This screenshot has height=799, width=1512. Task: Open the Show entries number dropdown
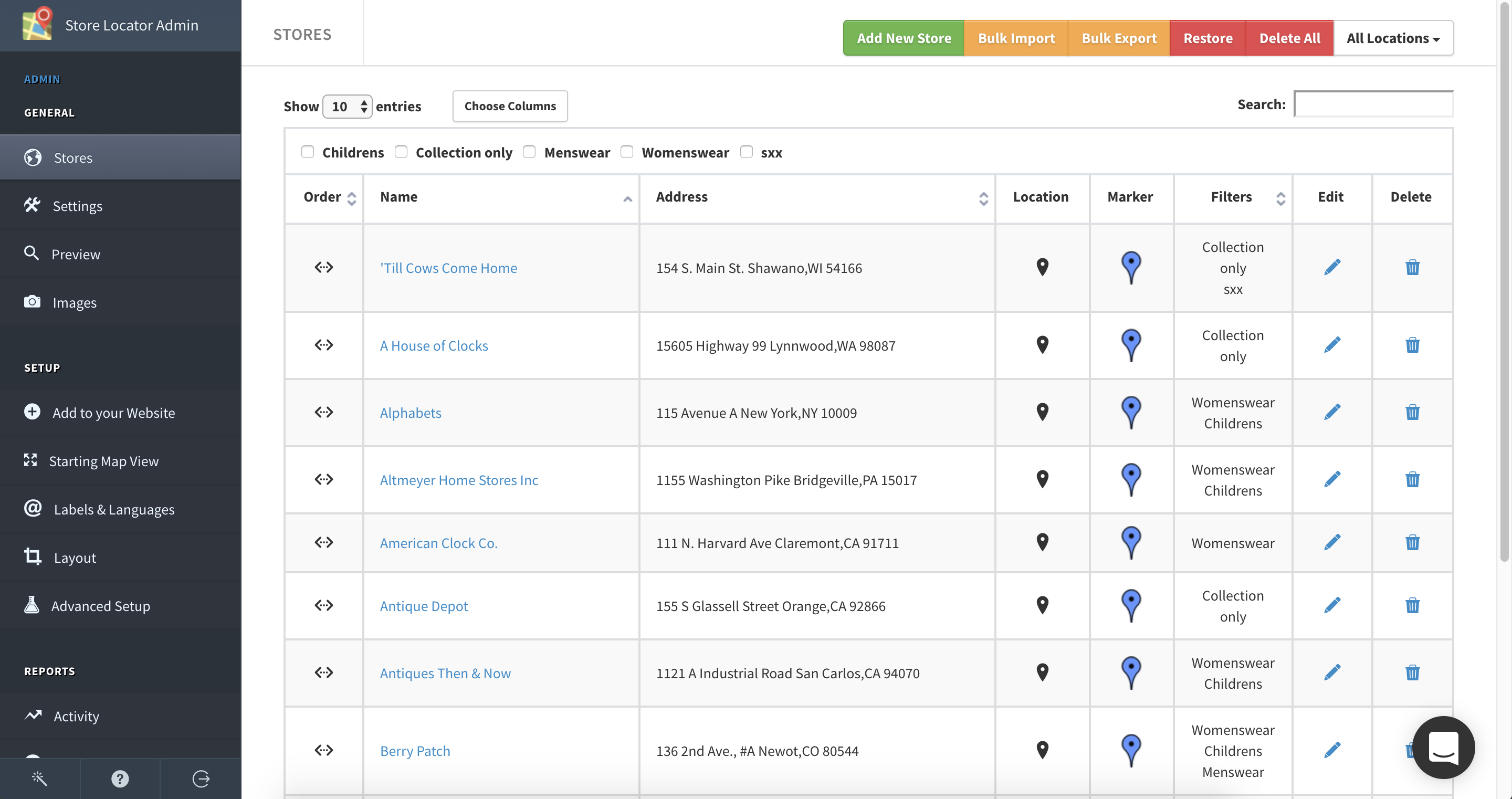click(x=346, y=105)
